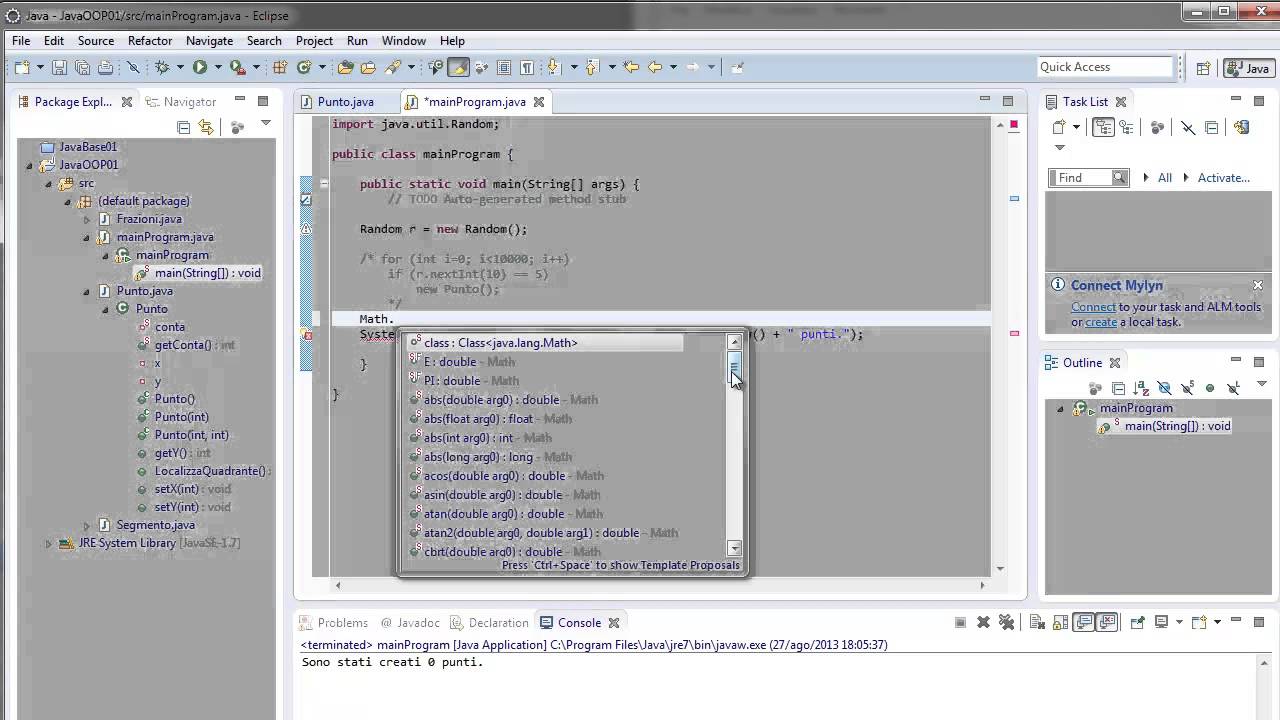
Task: Click the Open Type toolbar icon
Action: (x=346, y=67)
